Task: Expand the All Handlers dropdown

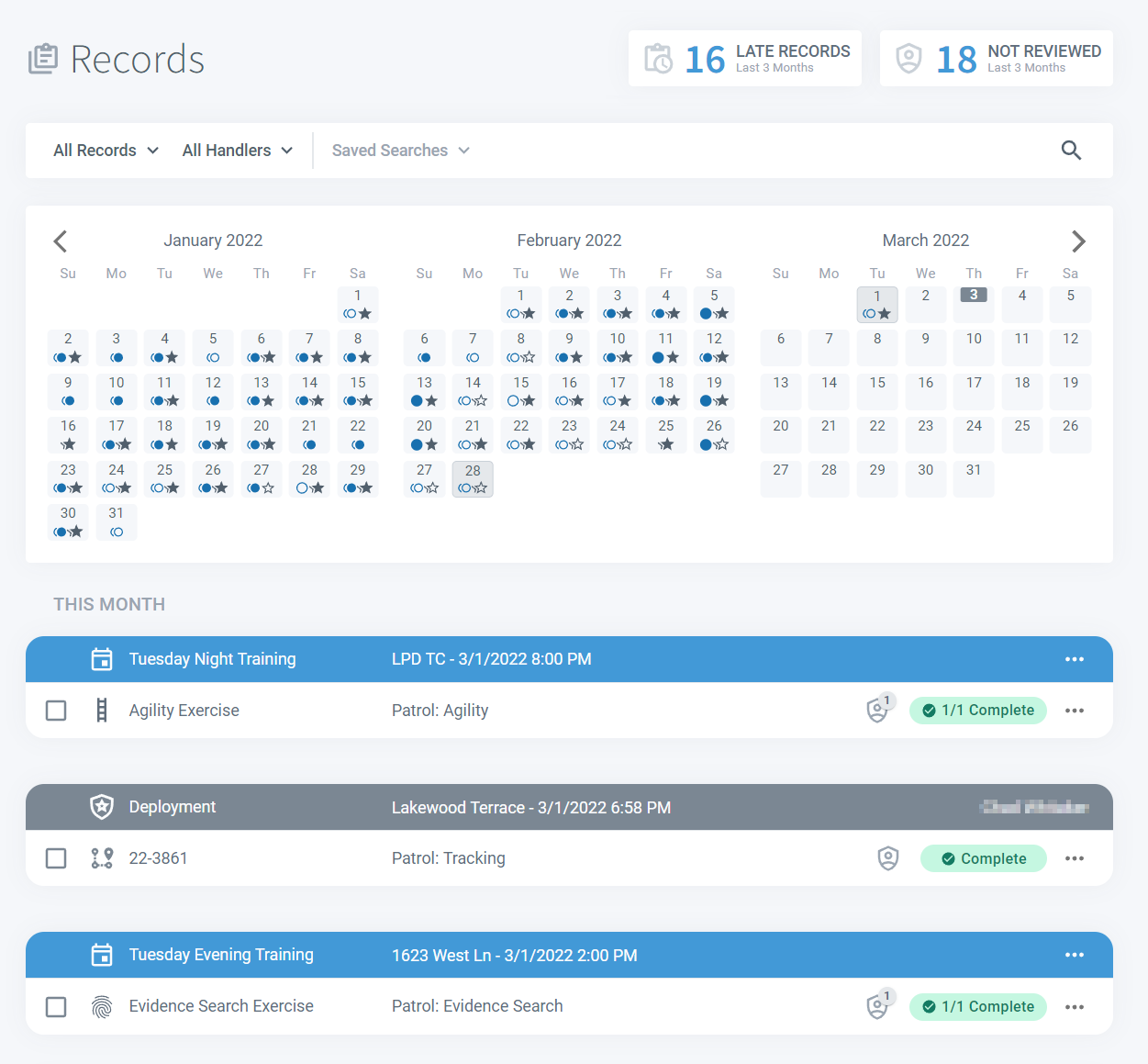Action: [x=238, y=151]
